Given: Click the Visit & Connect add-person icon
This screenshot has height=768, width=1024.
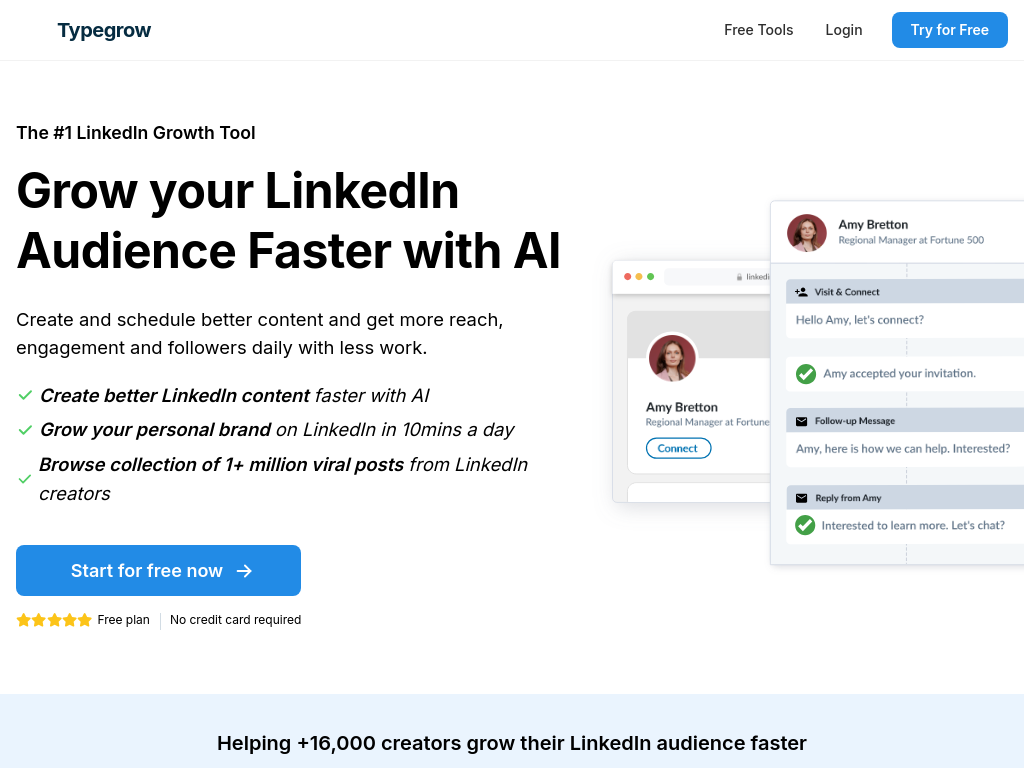Looking at the screenshot, I should point(801,292).
